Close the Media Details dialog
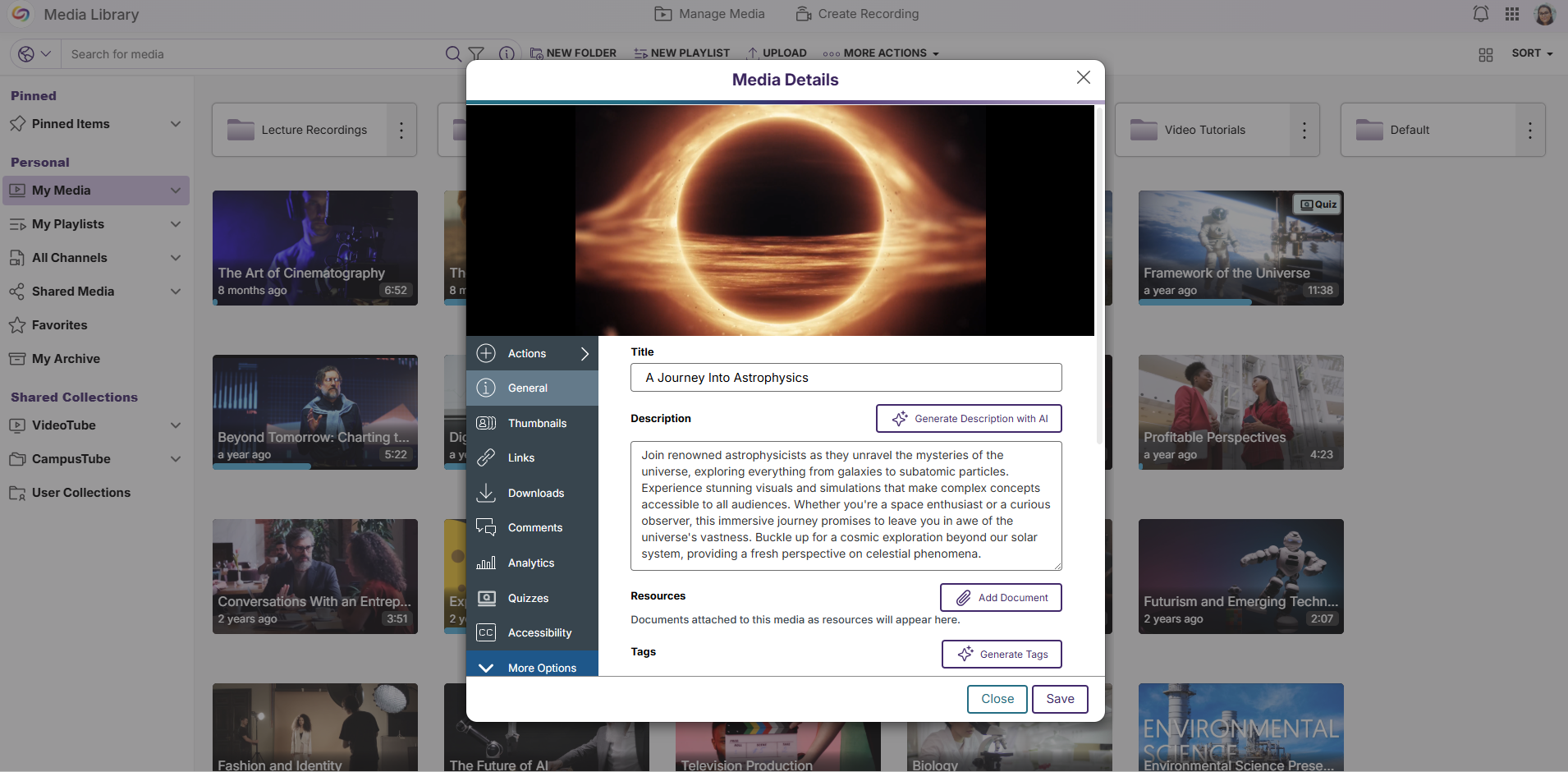The width and height of the screenshot is (1568, 772). (x=1084, y=77)
